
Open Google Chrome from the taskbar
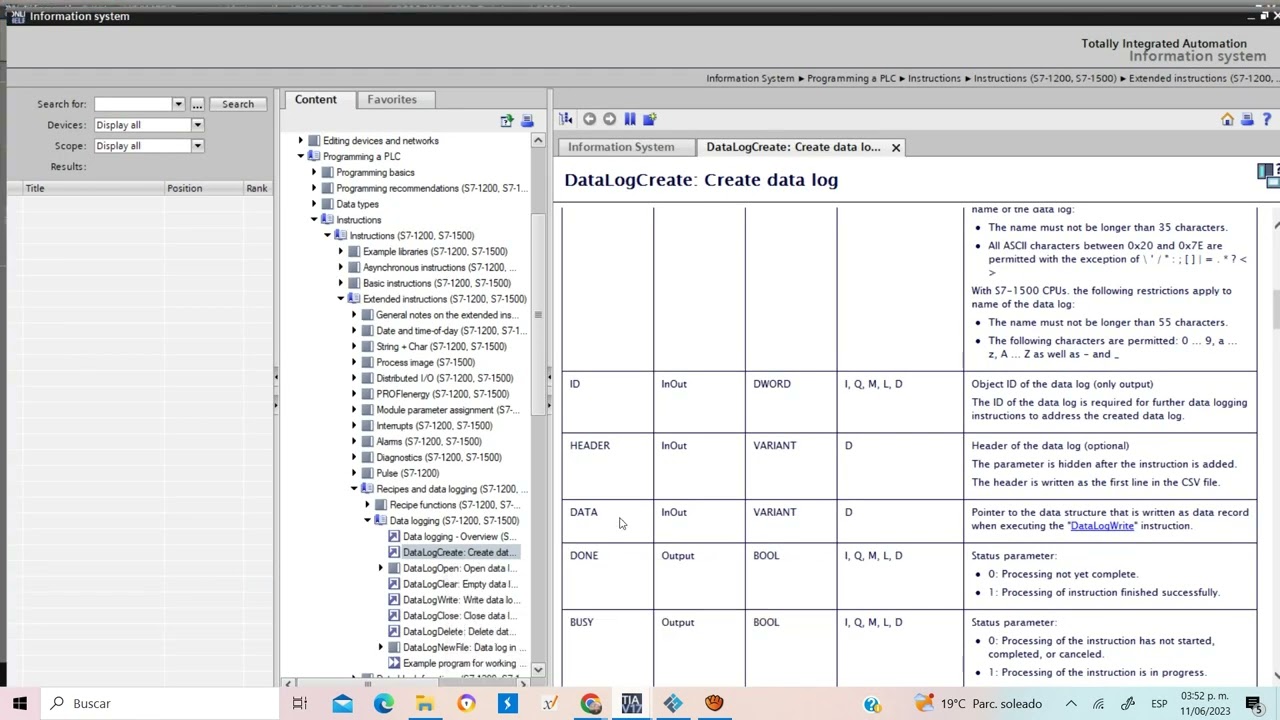tap(590, 703)
